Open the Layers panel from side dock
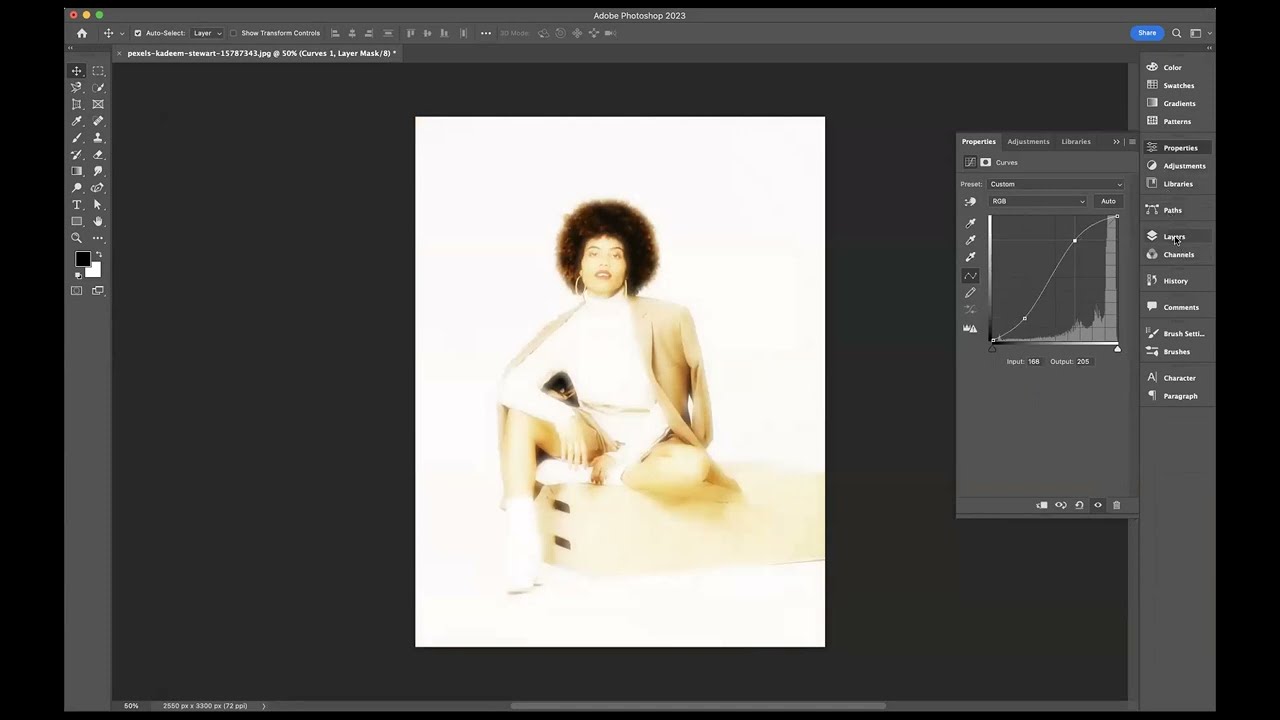Viewport: 1280px width, 720px height. coord(1174,237)
